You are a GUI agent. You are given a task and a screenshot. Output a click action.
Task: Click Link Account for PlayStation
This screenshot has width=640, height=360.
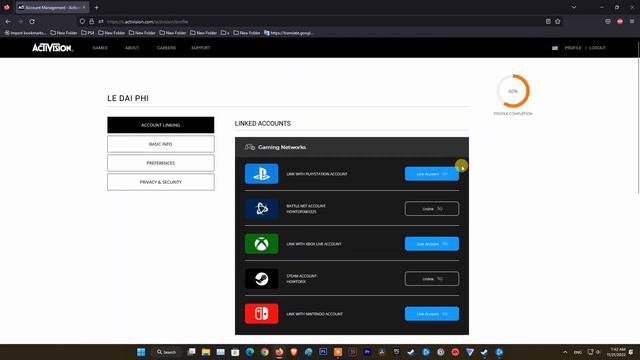[x=432, y=174]
